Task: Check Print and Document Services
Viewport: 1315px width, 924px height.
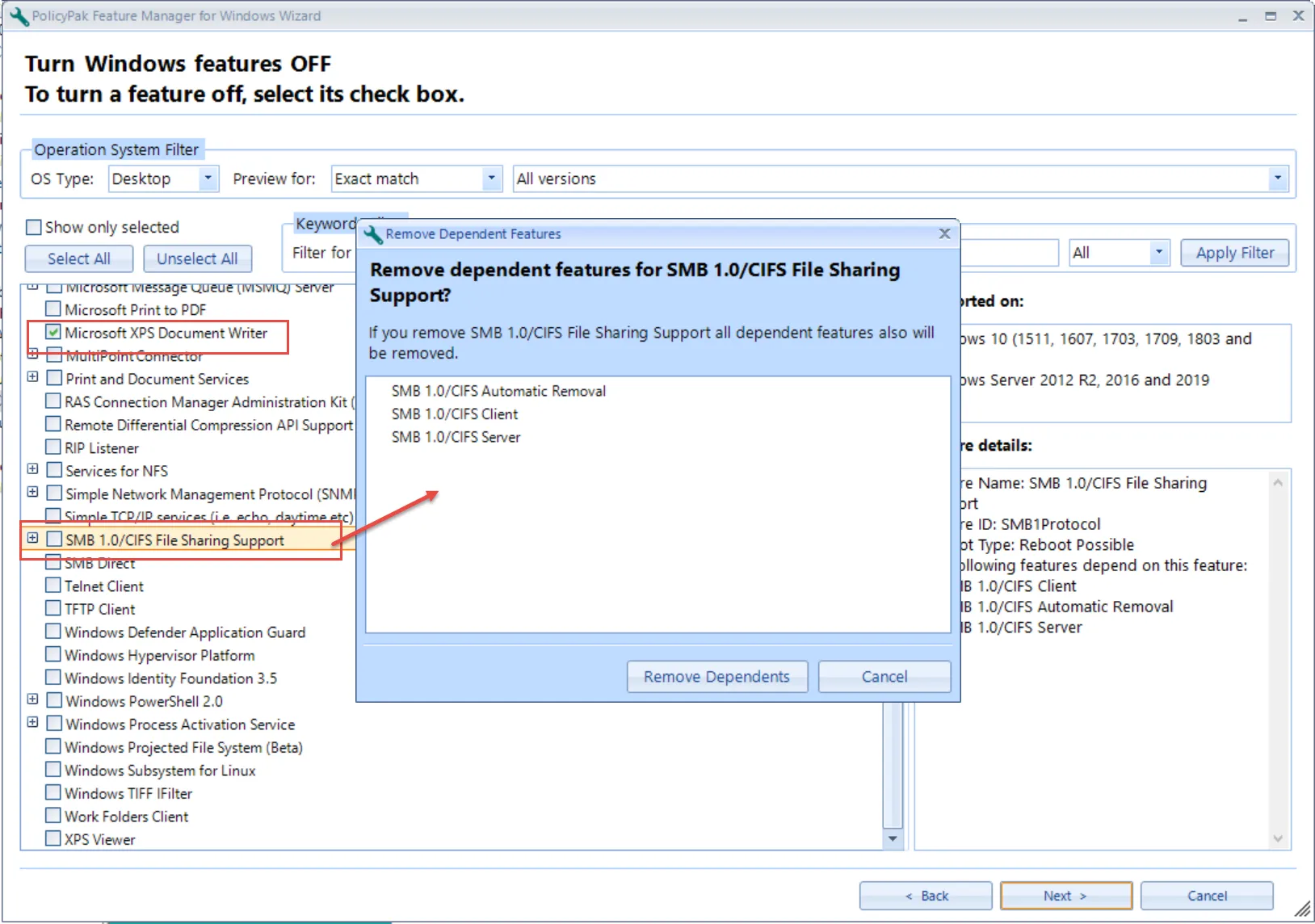Action: click(x=54, y=377)
